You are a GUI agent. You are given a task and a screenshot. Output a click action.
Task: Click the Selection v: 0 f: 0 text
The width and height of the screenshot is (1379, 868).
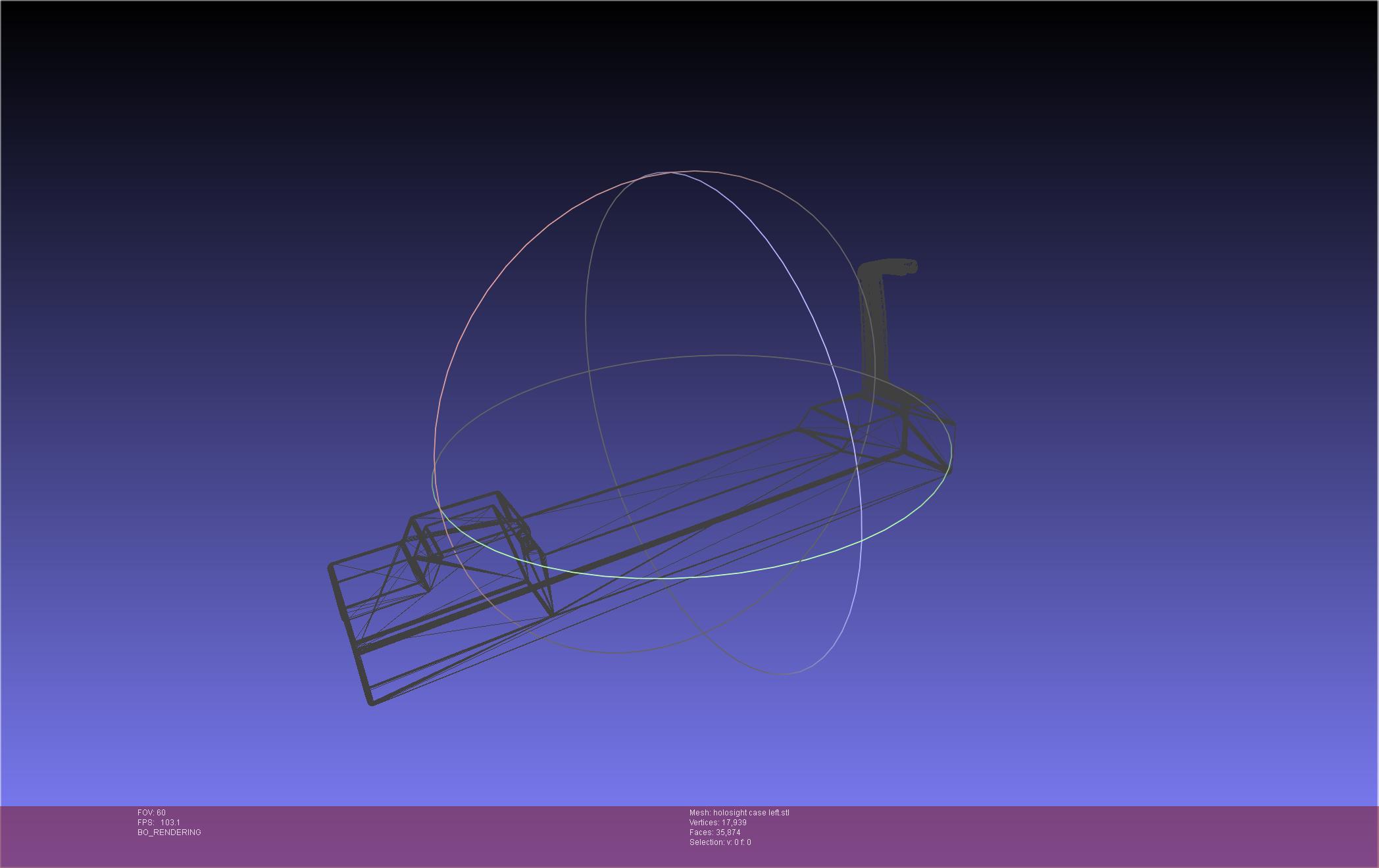[x=720, y=842]
